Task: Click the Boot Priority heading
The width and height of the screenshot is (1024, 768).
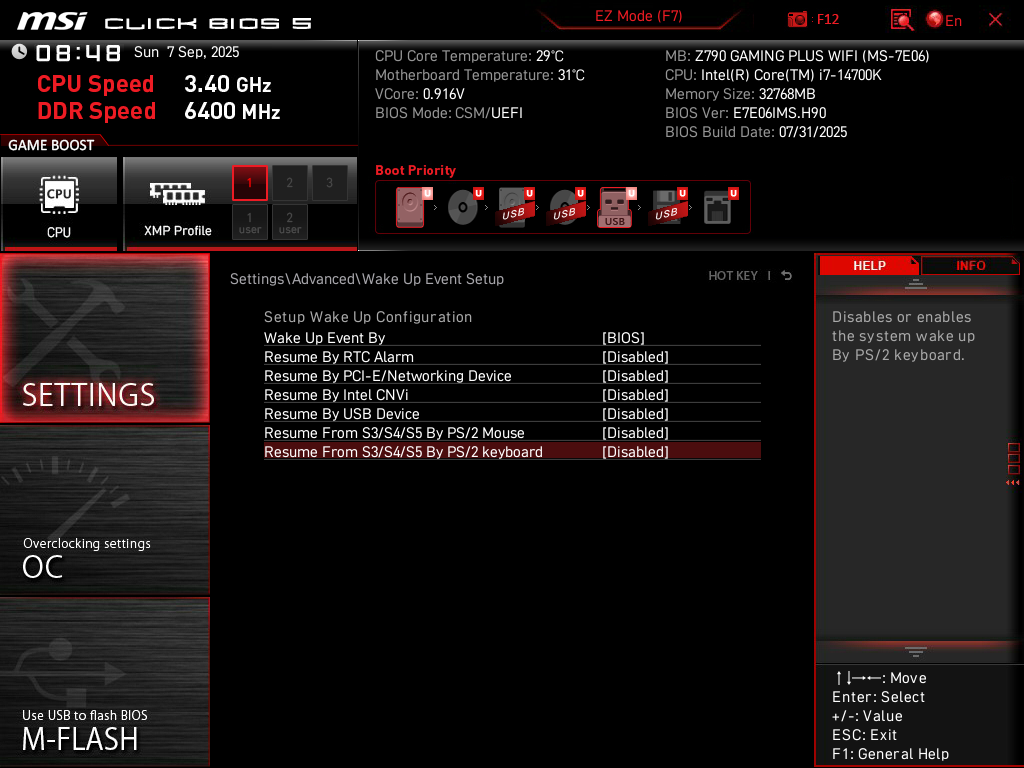Action: (x=415, y=170)
